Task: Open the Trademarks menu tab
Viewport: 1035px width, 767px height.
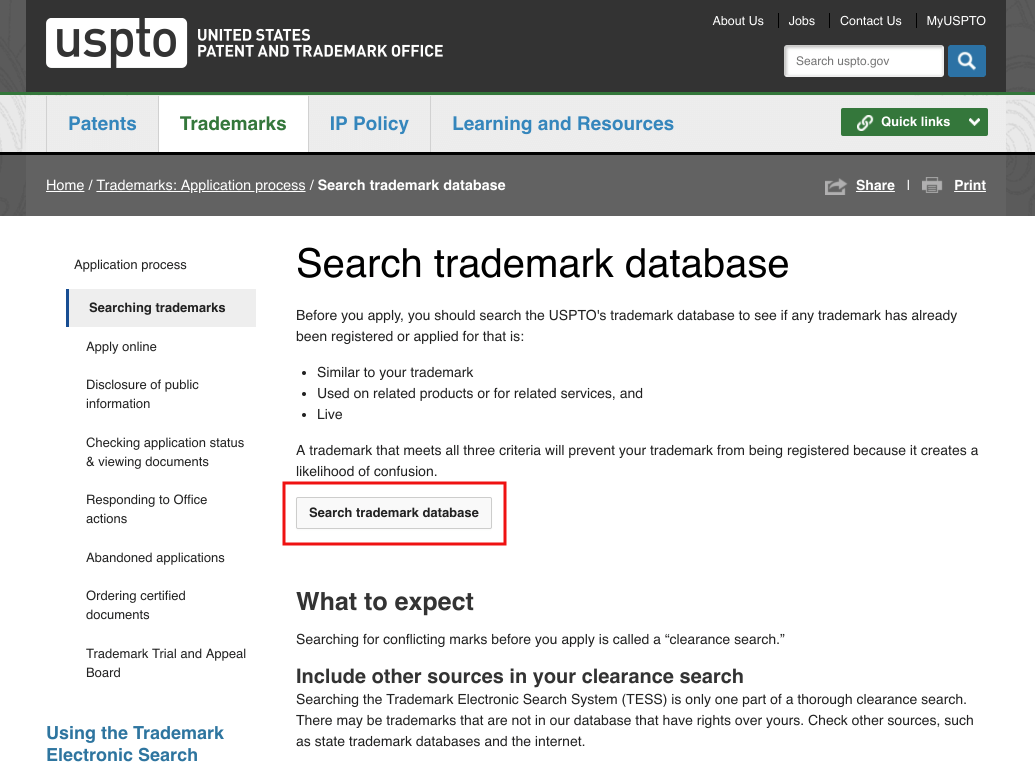Action: pyautogui.click(x=233, y=124)
